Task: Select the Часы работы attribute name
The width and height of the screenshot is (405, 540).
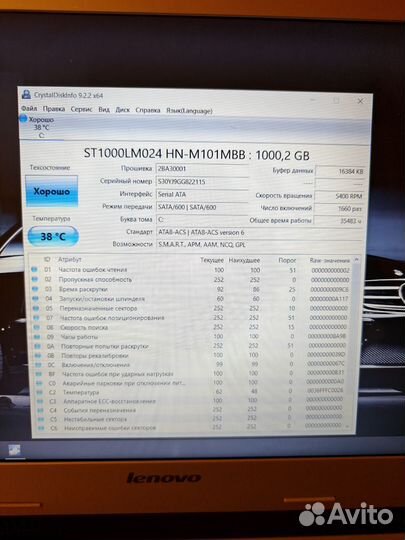Action: click(x=79, y=336)
